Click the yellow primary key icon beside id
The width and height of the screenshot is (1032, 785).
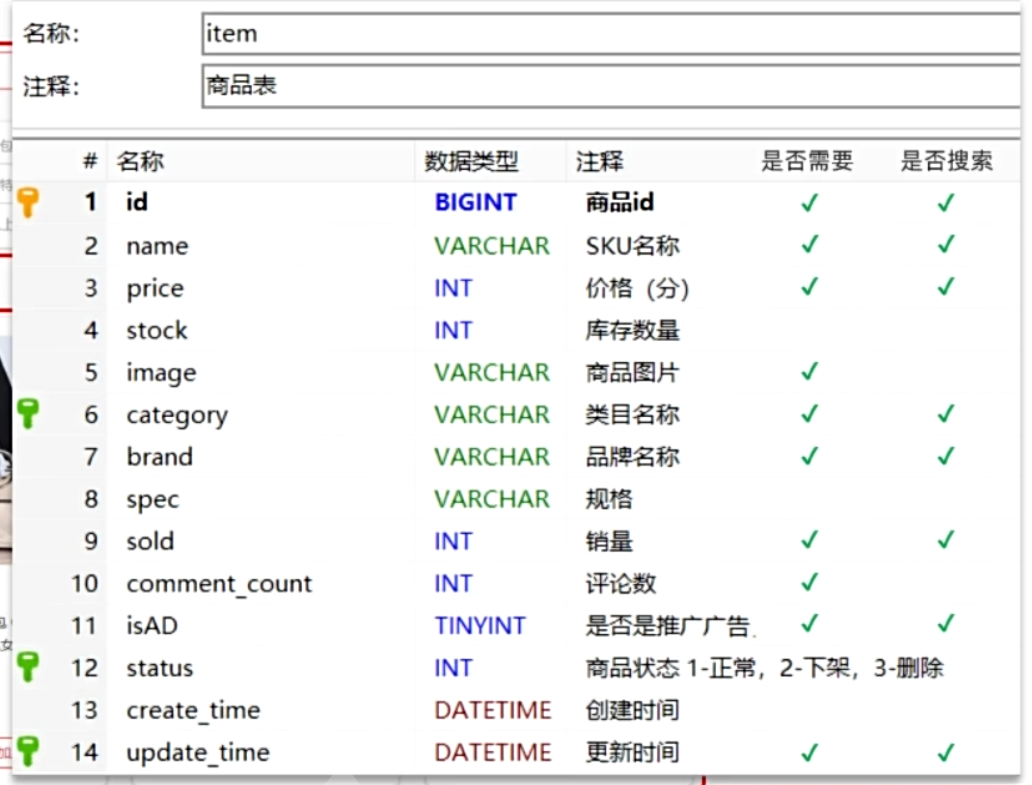click(28, 202)
